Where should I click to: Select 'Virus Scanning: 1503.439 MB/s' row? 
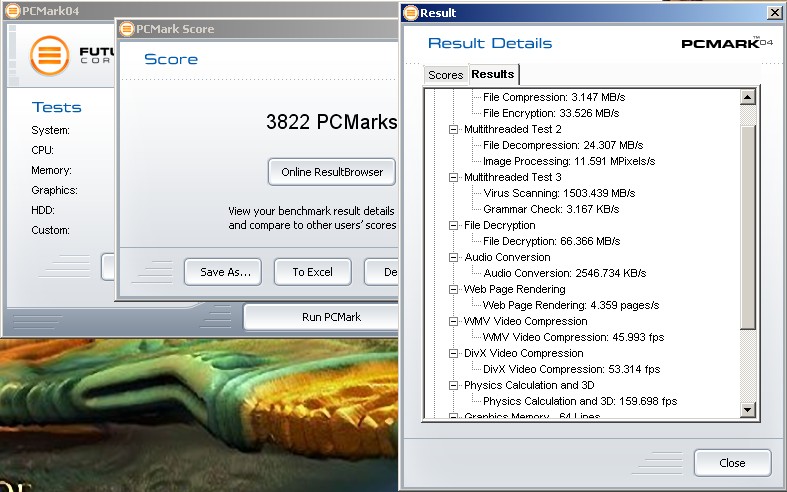click(x=559, y=193)
